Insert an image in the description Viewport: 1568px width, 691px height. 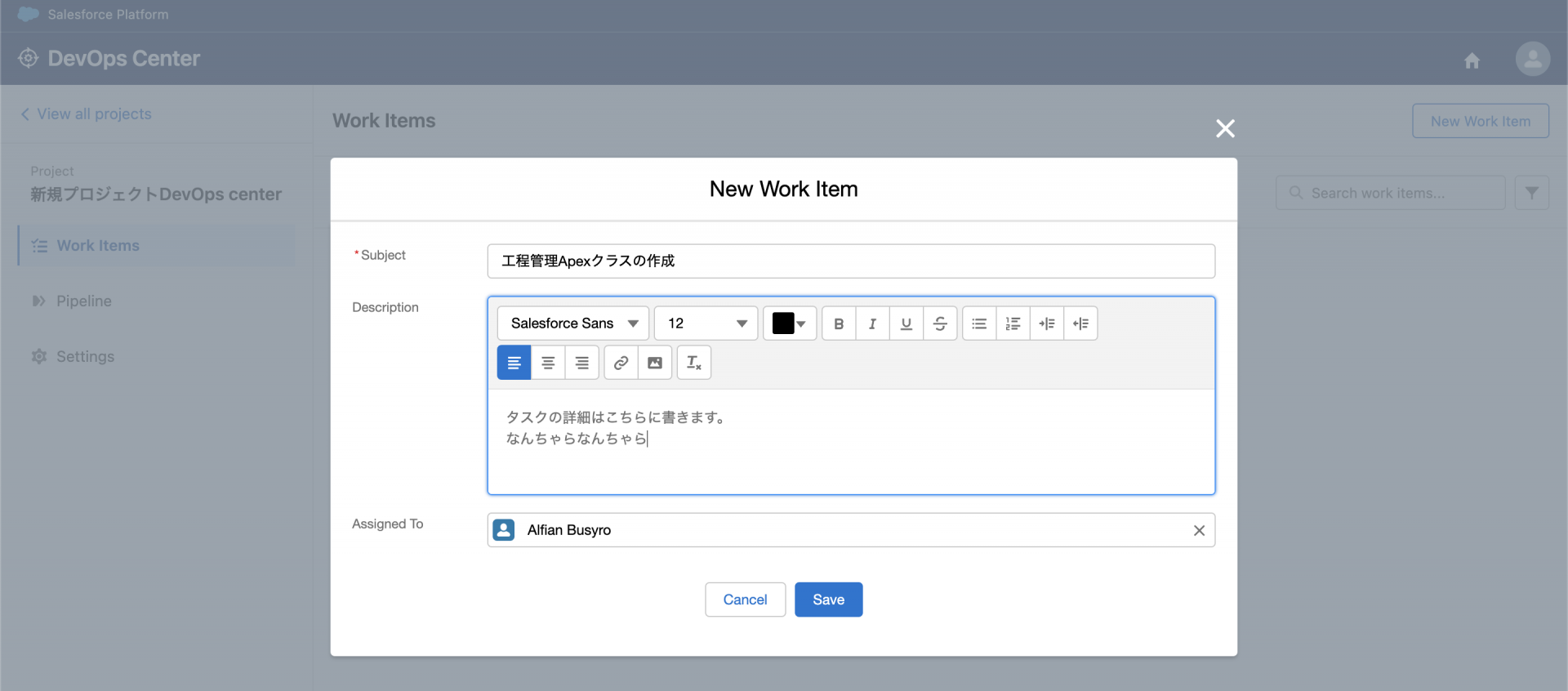tap(655, 363)
